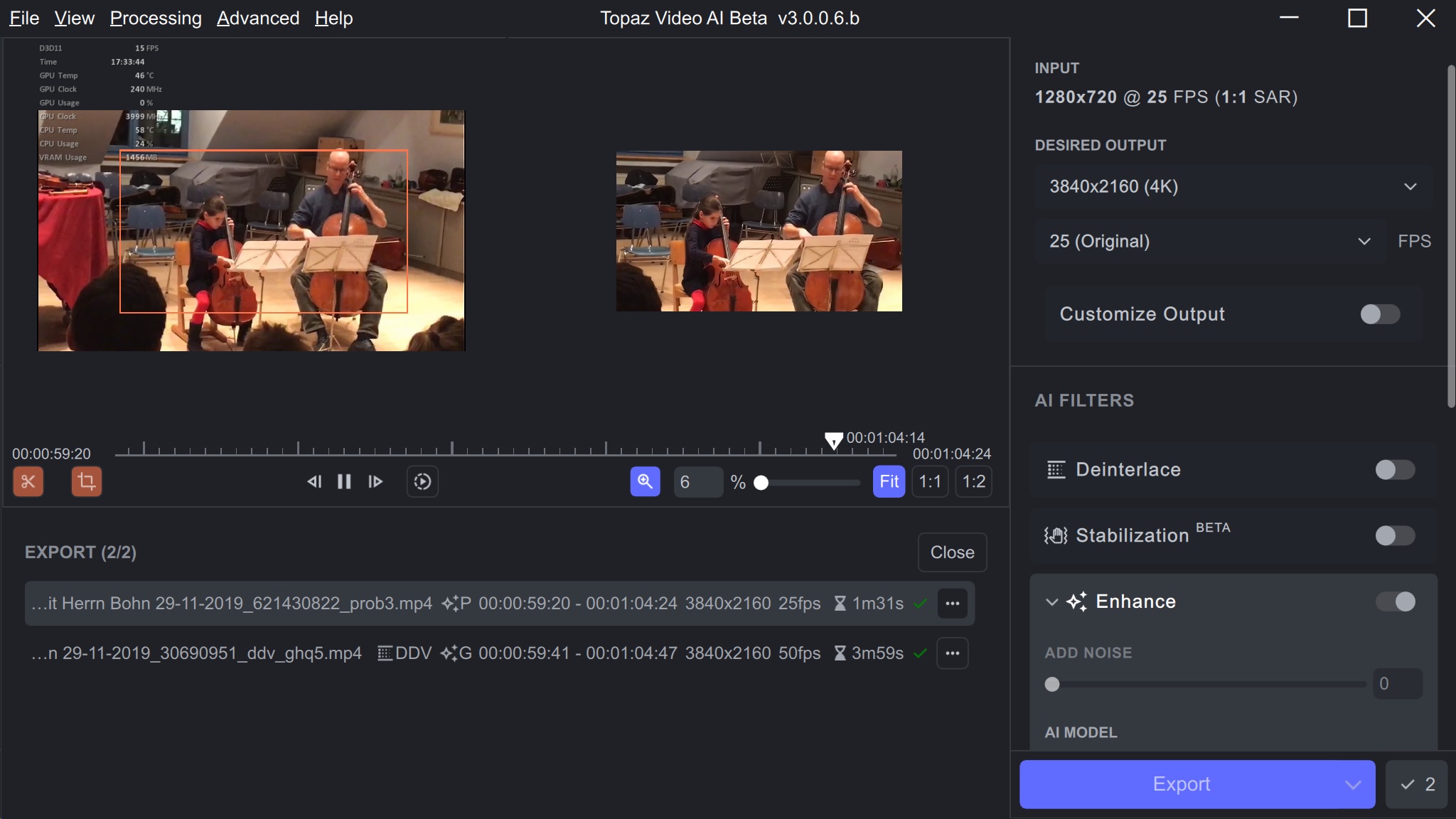Click the circular preview loop icon
Image resolution: width=1456 pixels, height=819 pixels.
pos(422,481)
